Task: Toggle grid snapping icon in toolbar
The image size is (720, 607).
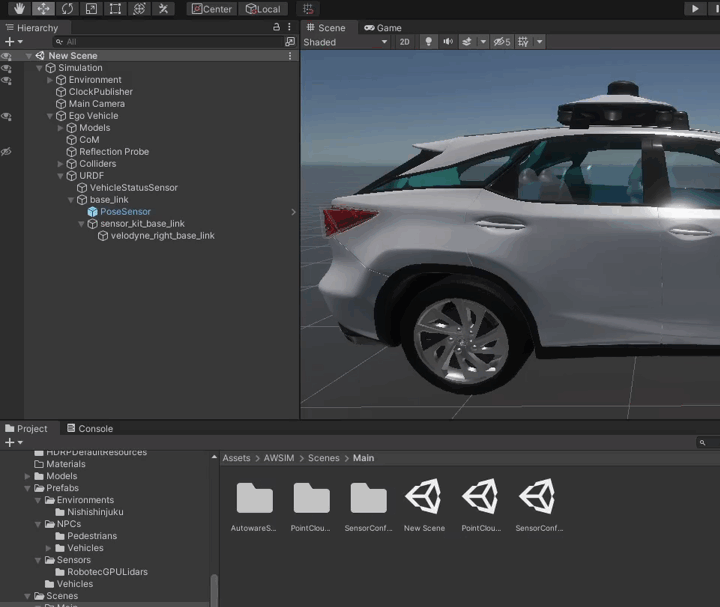Action: (308, 9)
